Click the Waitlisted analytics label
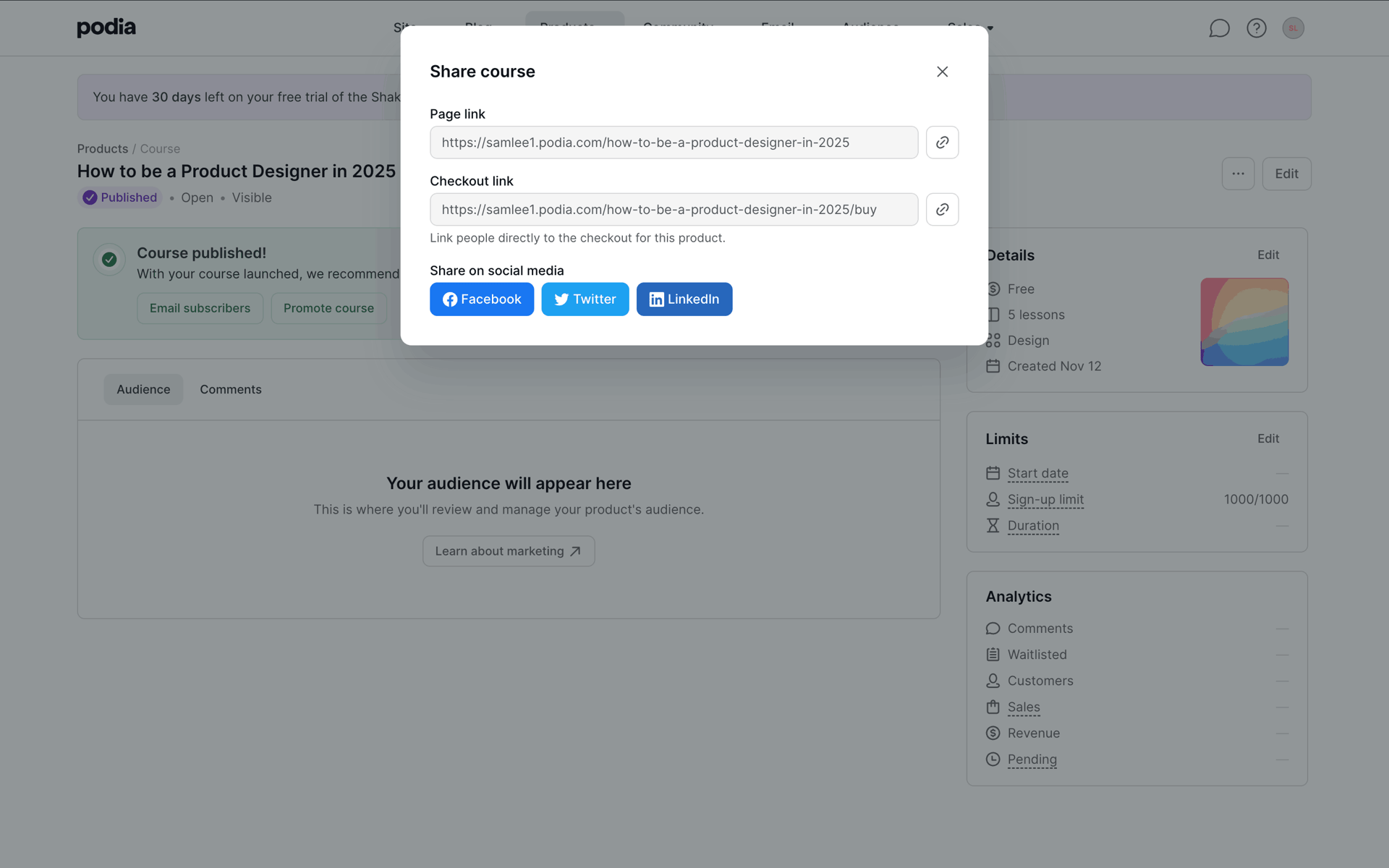This screenshot has width=1389, height=868. click(x=1037, y=655)
